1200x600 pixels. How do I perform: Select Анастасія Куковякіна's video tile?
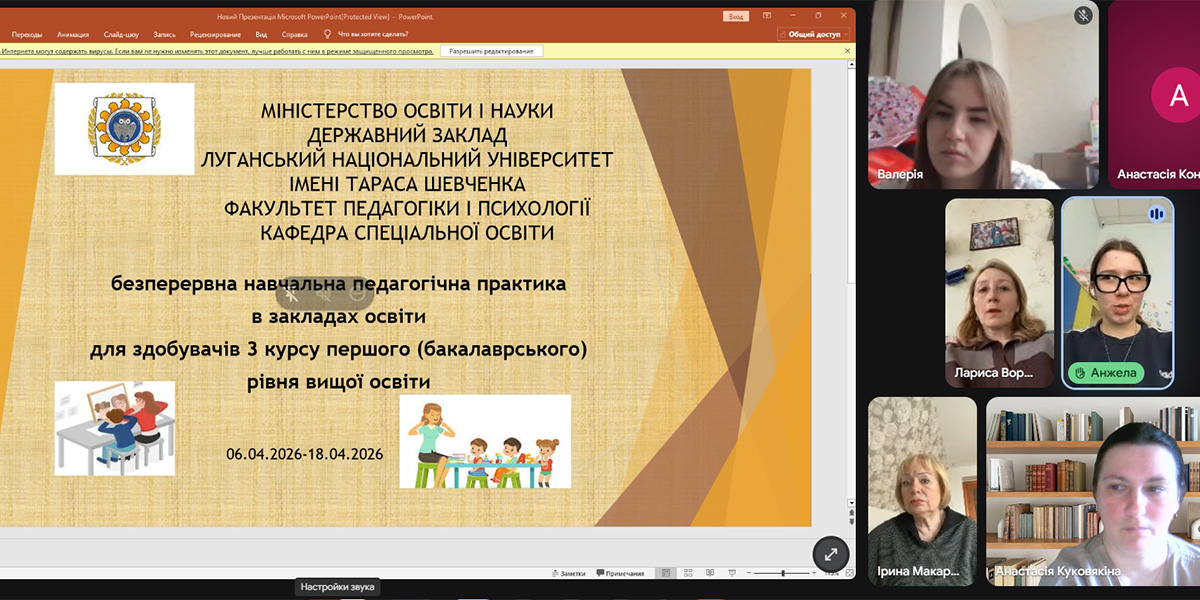click(1092, 491)
